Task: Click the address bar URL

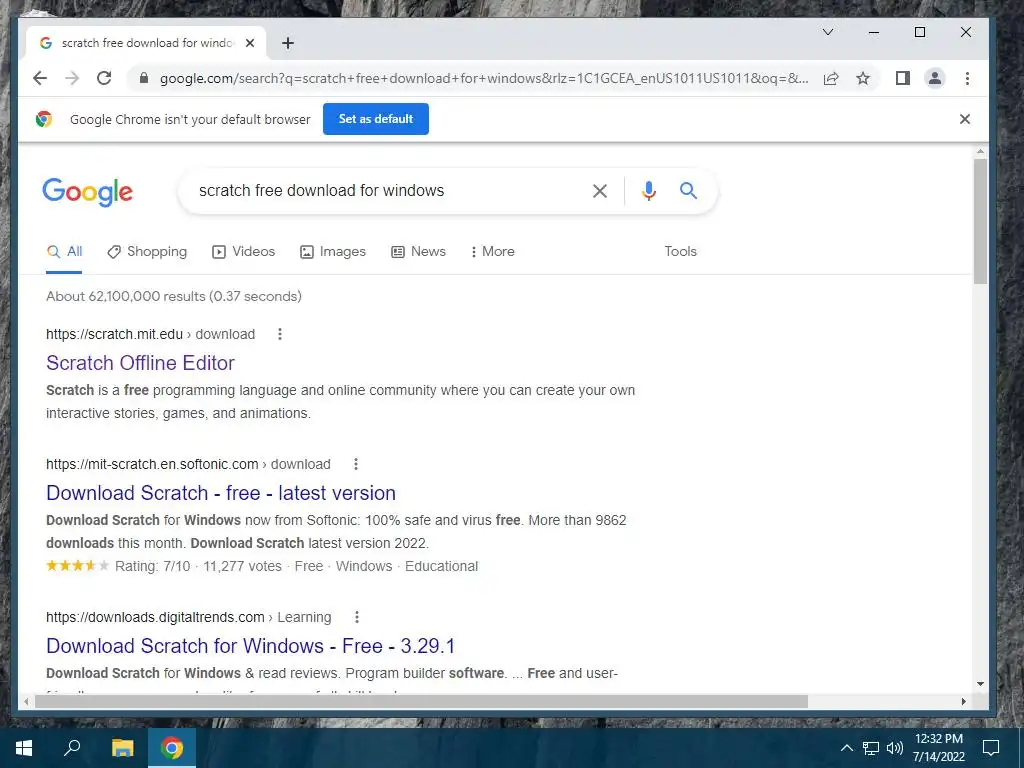Action: [x=484, y=78]
